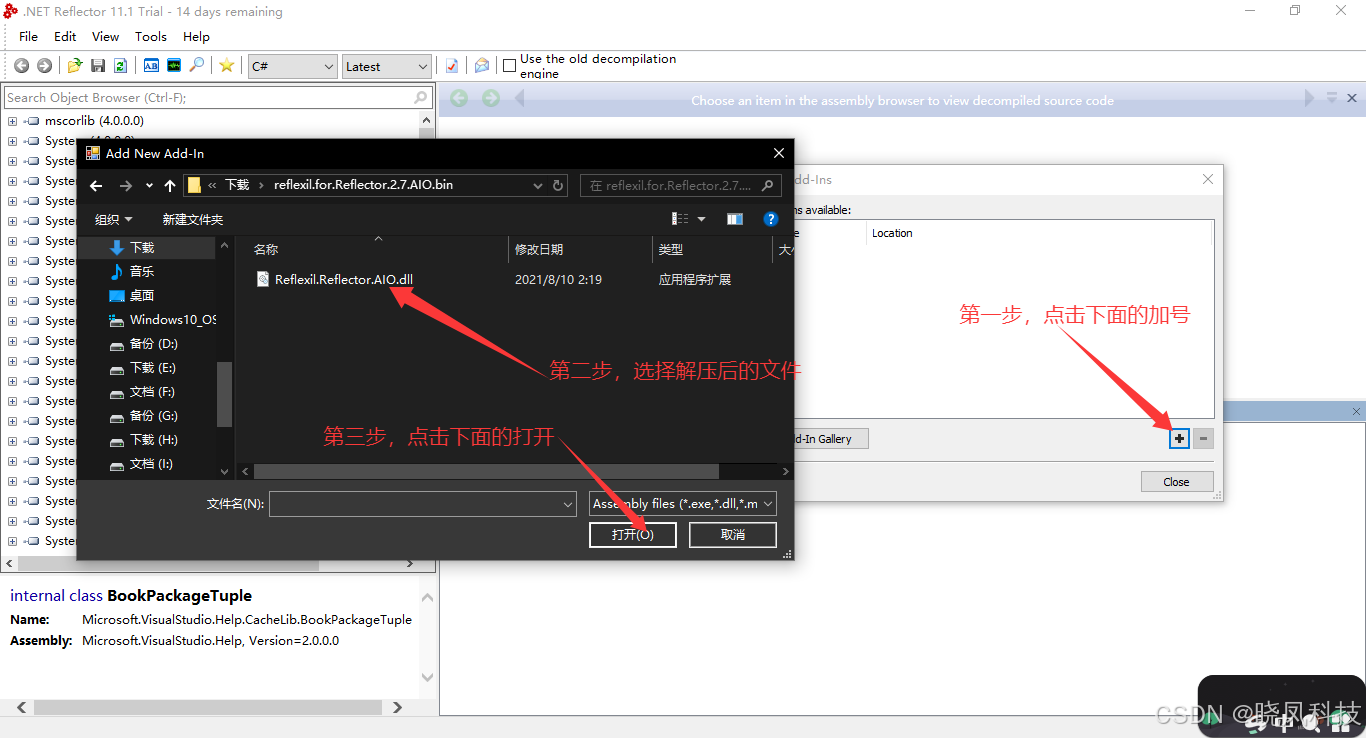The image size is (1366, 738).
Task: Click the file dialog search box
Action: [x=680, y=185]
